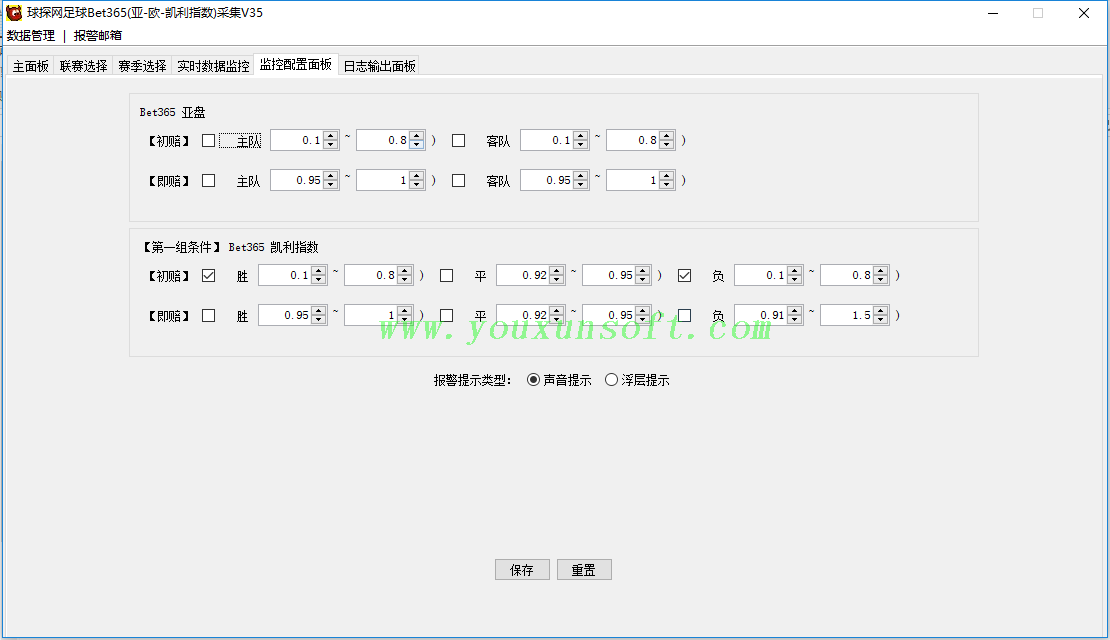Switch to the 联赛选择 tab
This screenshot has width=1110, height=640.
click(83, 66)
